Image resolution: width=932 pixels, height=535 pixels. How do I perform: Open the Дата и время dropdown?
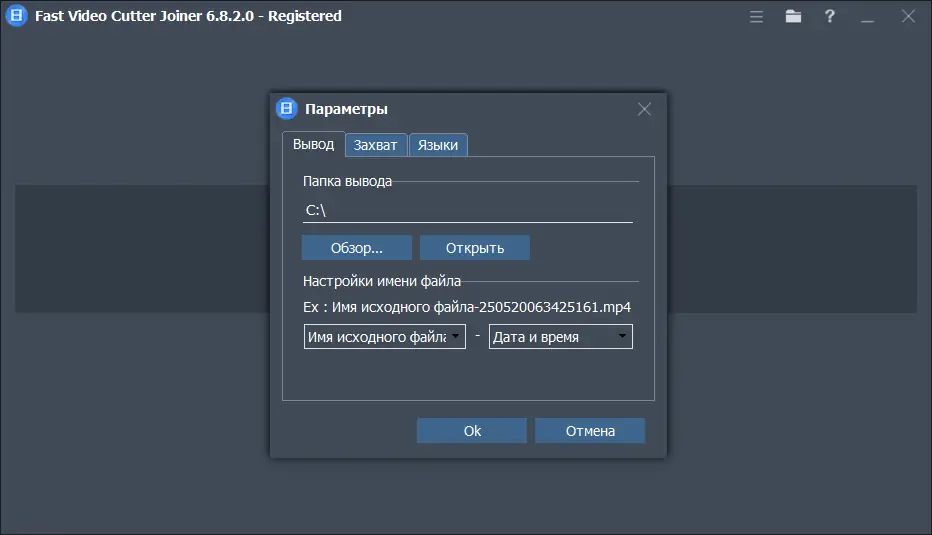pyautogui.click(x=560, y=337)
